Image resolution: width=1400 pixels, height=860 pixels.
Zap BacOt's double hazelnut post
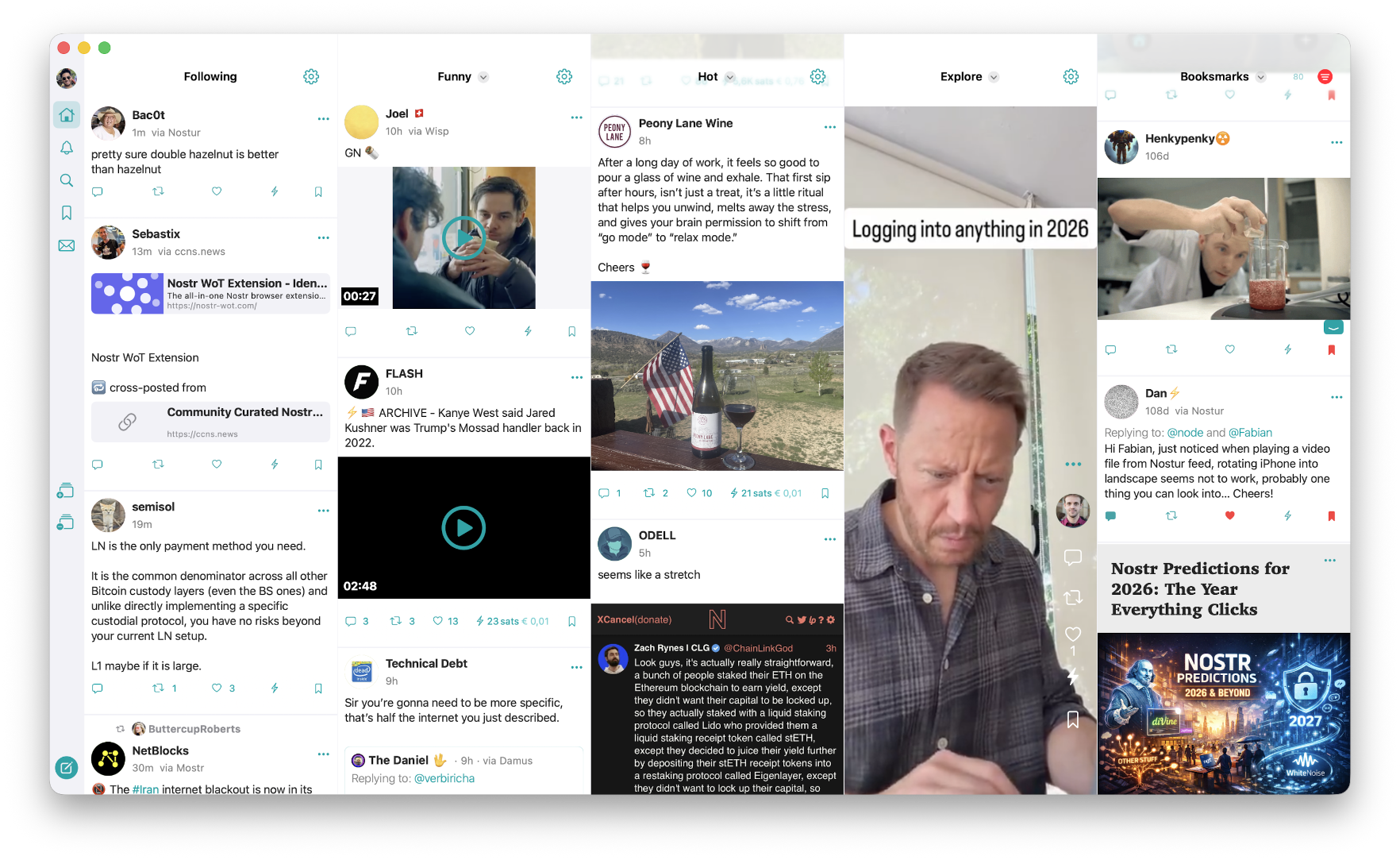275,191
